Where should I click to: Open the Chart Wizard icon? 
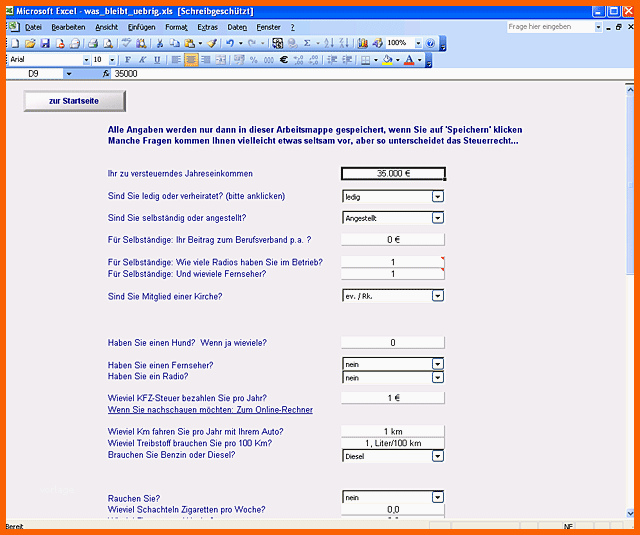click(x=362, y=43)
